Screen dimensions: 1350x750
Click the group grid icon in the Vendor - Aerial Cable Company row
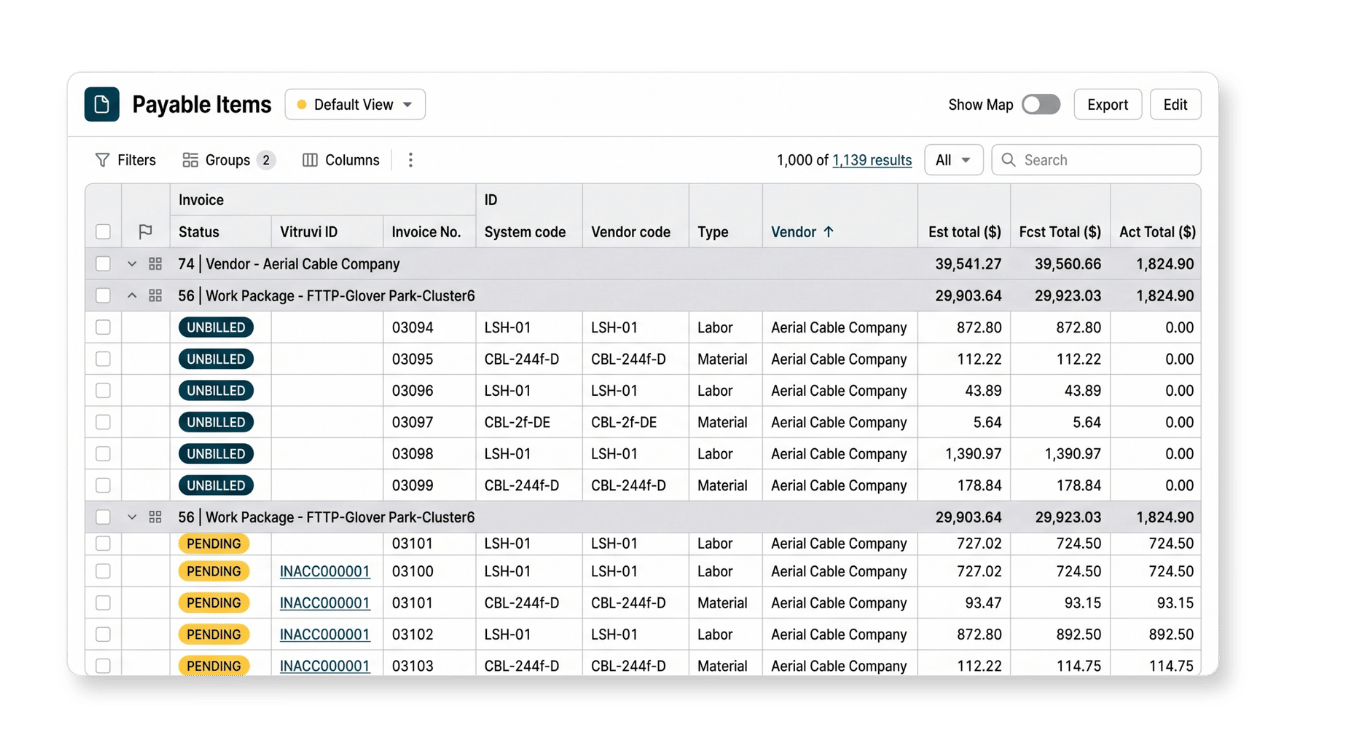pyautogui.click(x=155, y=264)
